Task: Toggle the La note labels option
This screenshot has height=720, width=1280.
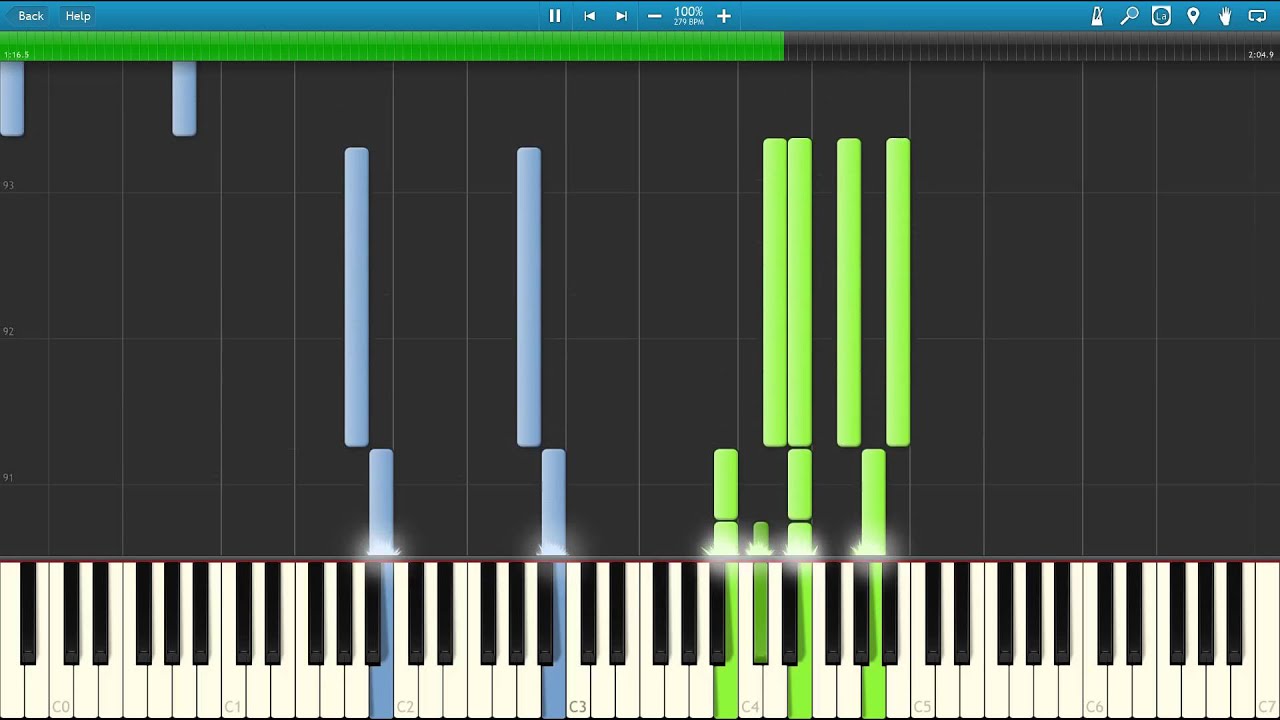Action: click(x=1161, y=16)
